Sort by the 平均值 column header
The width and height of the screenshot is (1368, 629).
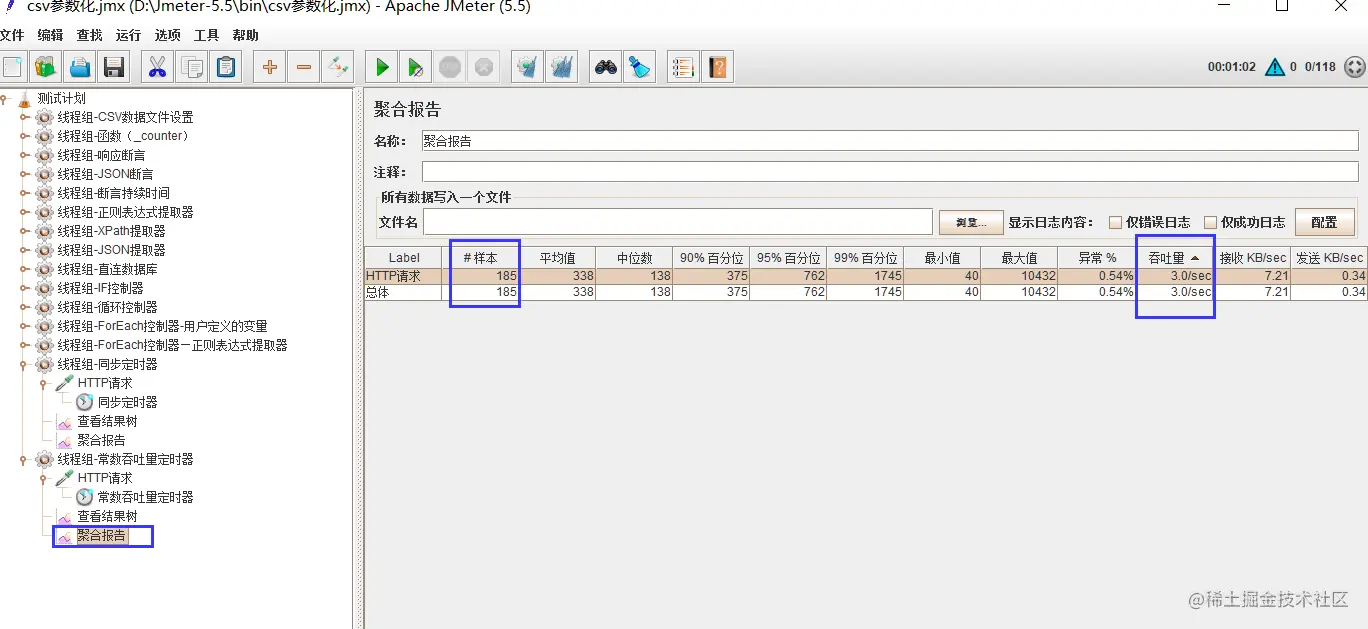pyautogui.click(x=559, y=257)
